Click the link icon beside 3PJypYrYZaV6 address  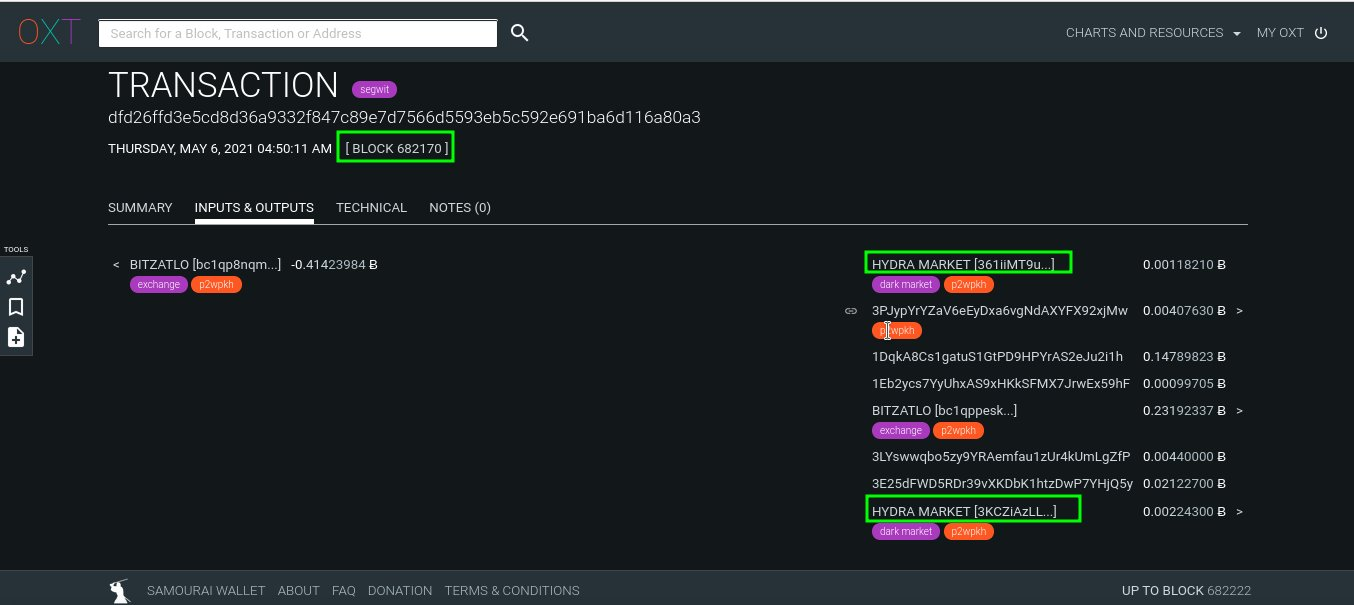point(851,311)
